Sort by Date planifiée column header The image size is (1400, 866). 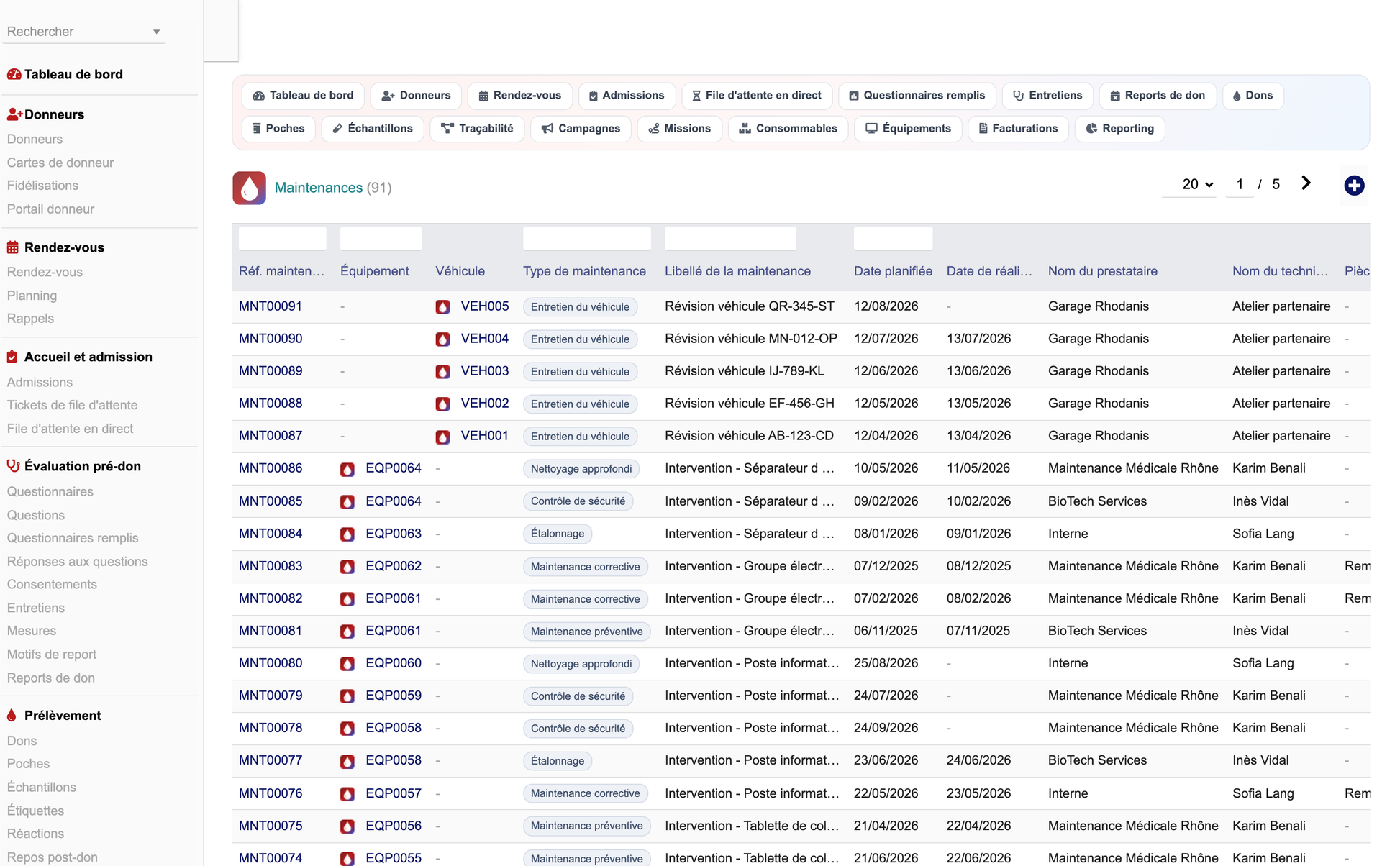point(893,271)
